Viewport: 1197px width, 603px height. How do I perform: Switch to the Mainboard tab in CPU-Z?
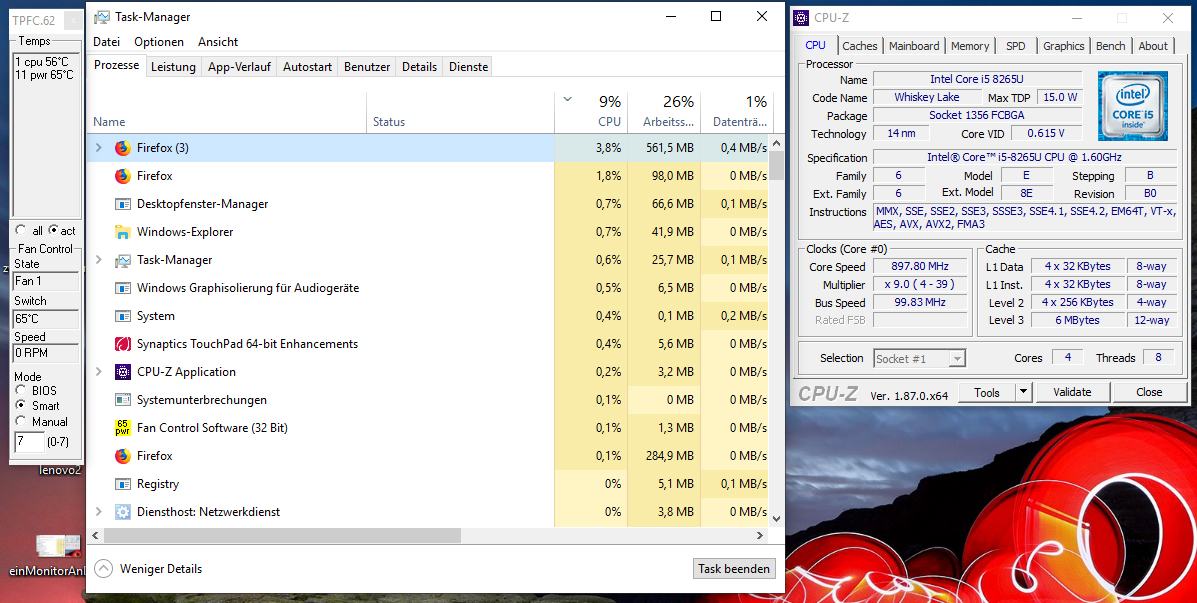click(914, 46)
